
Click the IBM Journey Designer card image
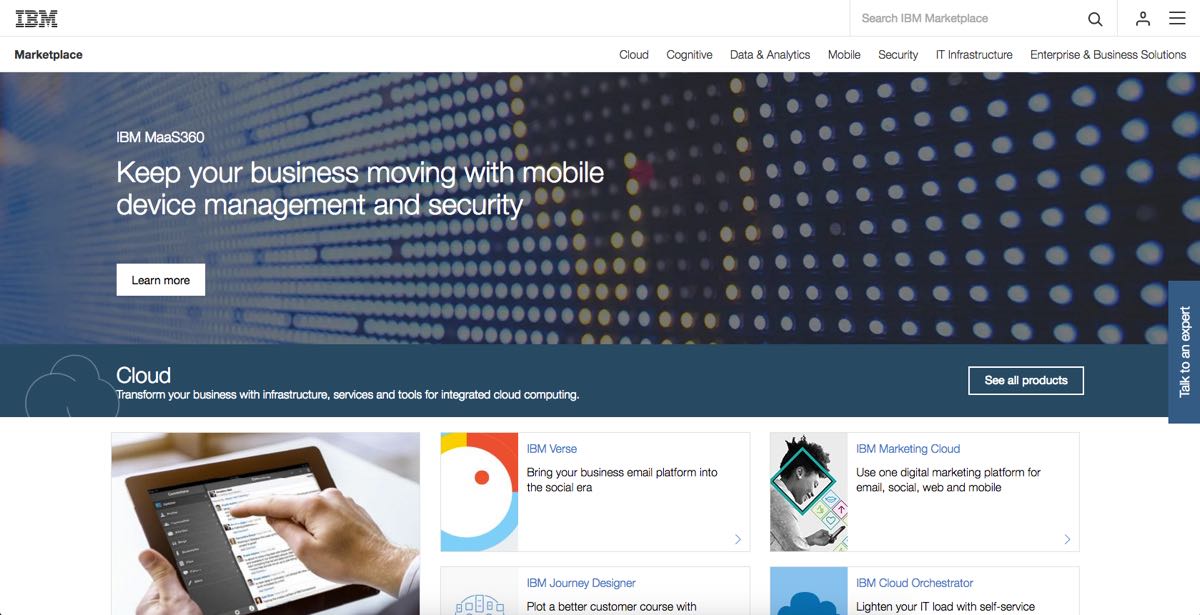pyautogui.click(x=480, y=591)
